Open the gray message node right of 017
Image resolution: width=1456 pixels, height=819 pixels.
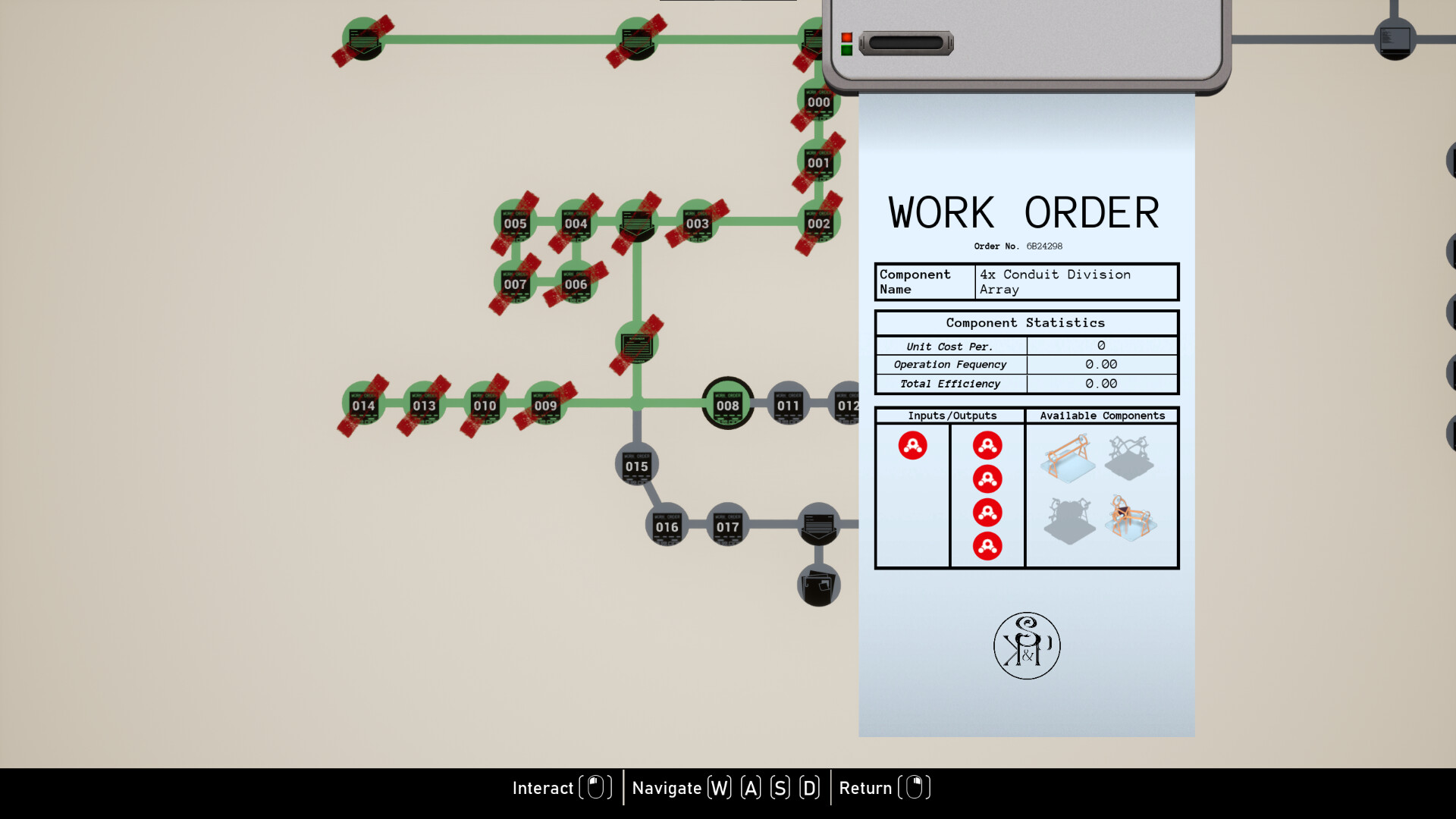click(x=818, y=525)
